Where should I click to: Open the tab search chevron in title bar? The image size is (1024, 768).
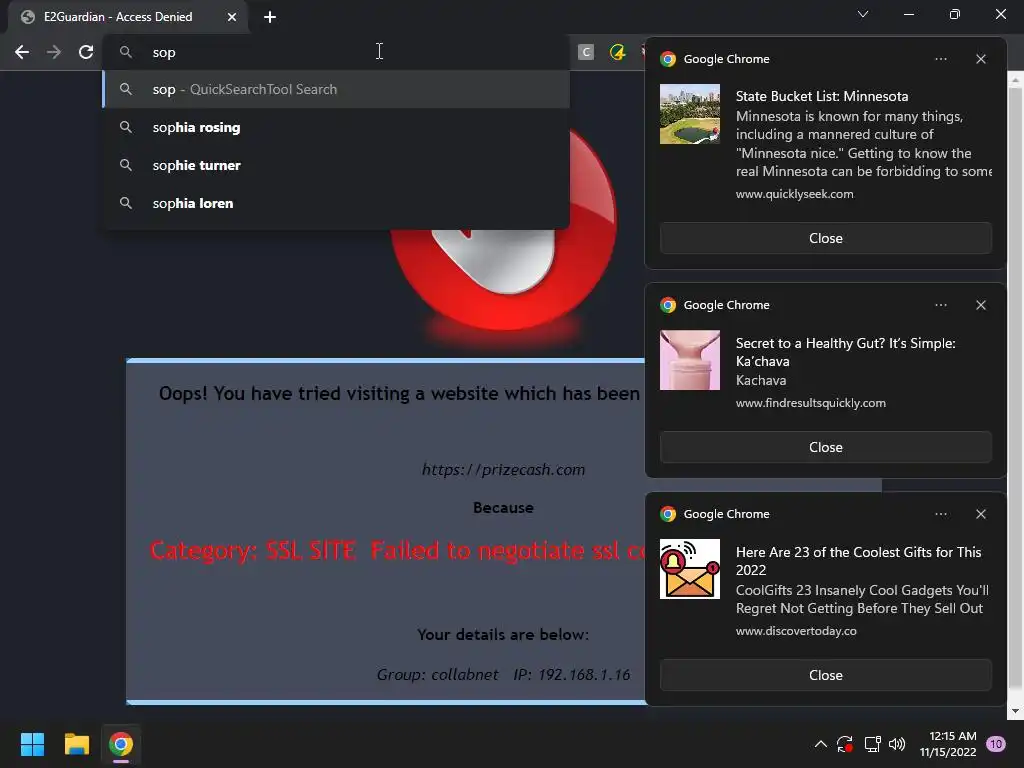pos(863,14)
